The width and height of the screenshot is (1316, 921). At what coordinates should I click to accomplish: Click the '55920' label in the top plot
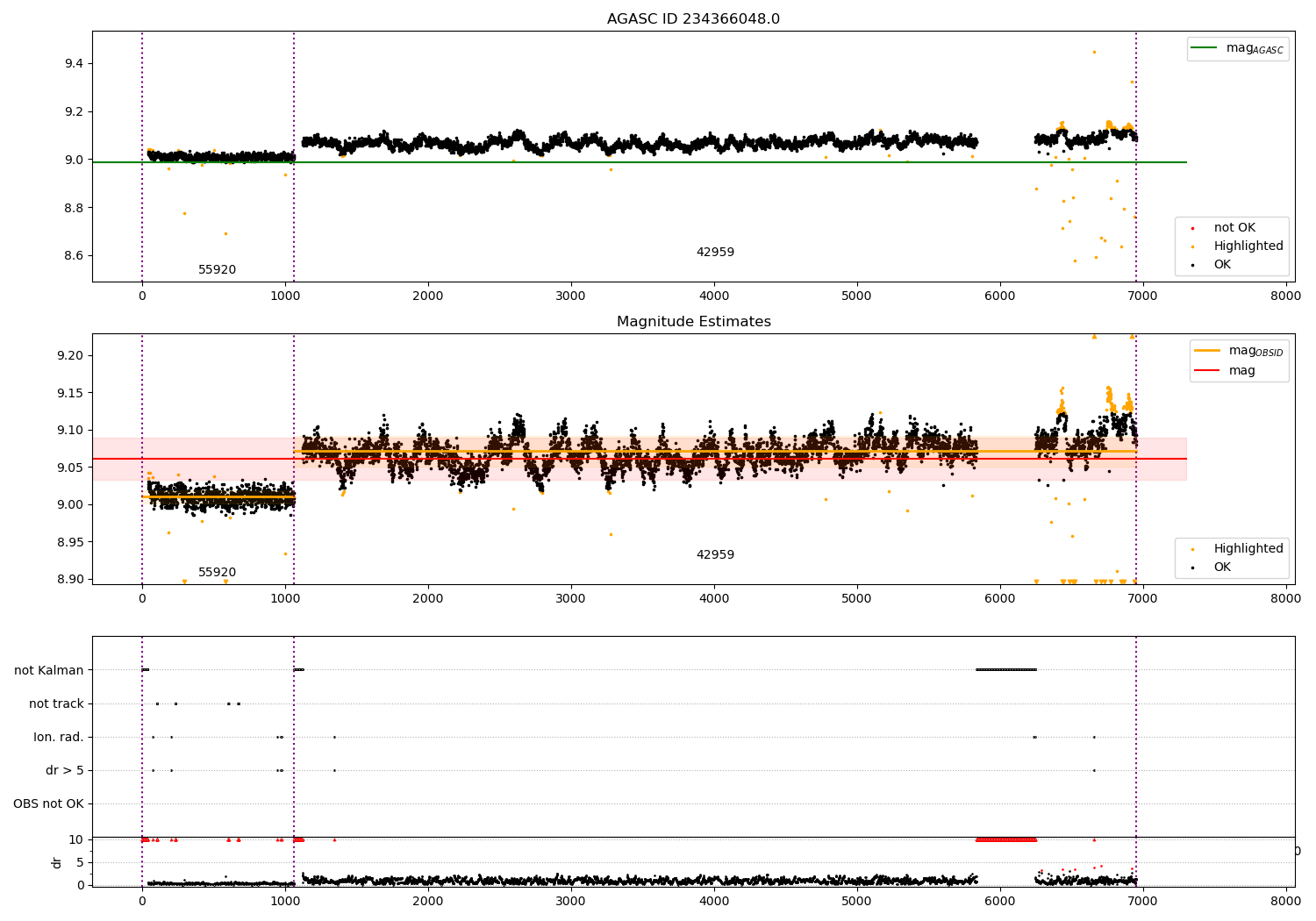pyautogui.click(x=217, y=270)
